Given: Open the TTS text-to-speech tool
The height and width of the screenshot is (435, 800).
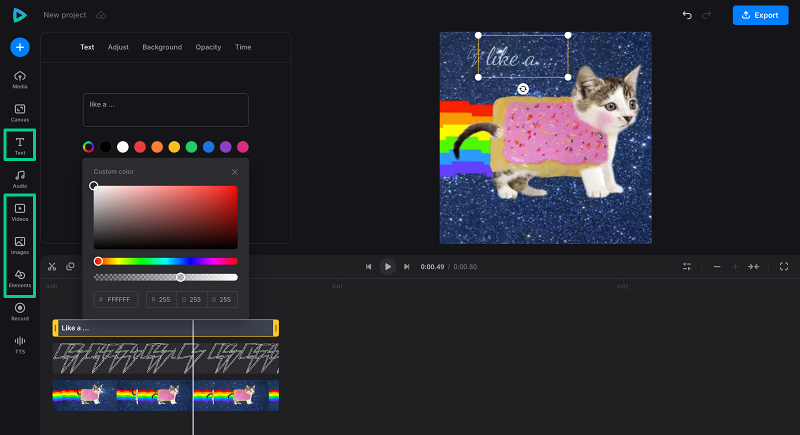Looking at the screenshot, I should 20,343.
